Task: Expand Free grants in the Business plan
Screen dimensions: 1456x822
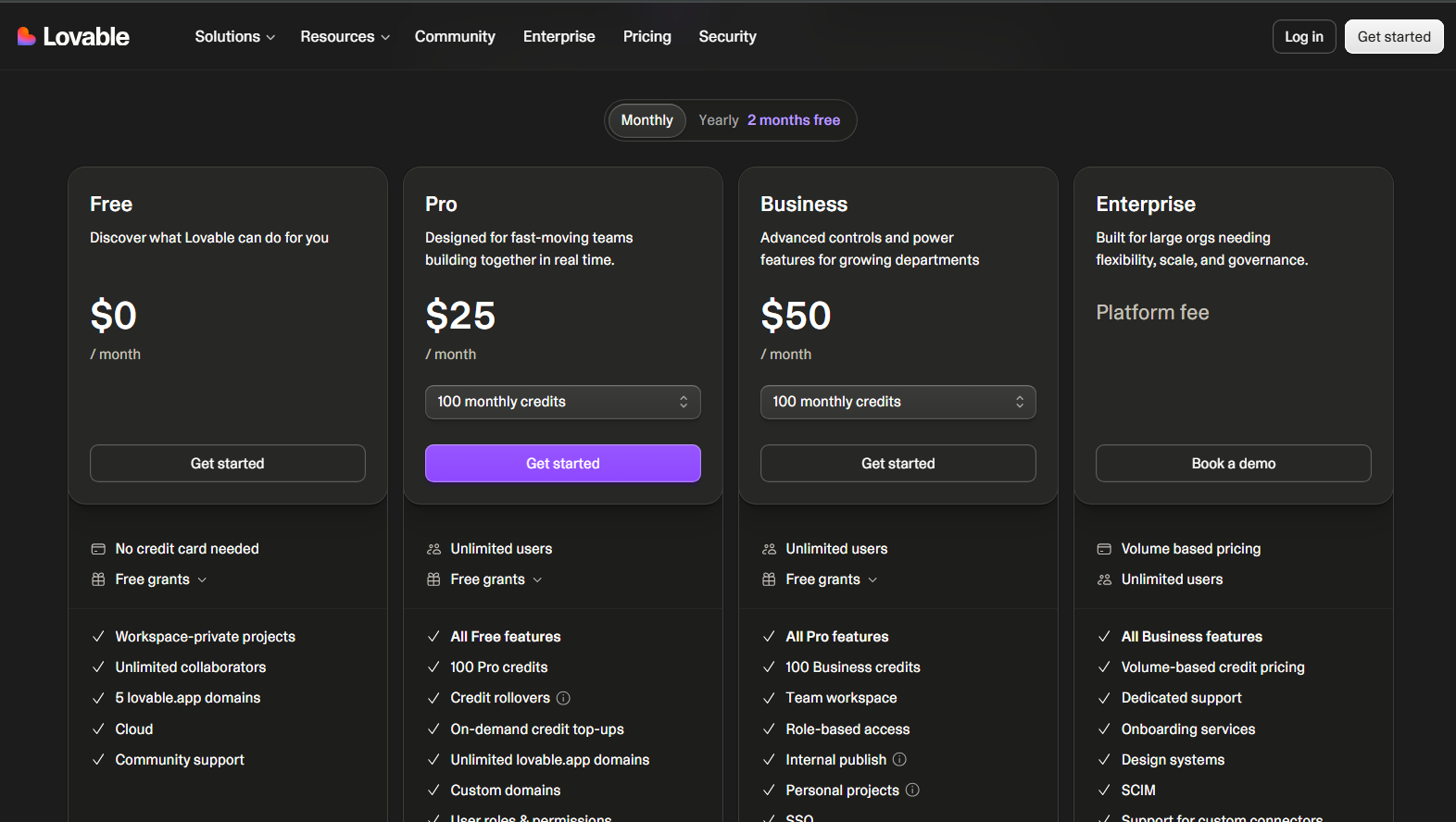Action: click(x=832, y=579)
